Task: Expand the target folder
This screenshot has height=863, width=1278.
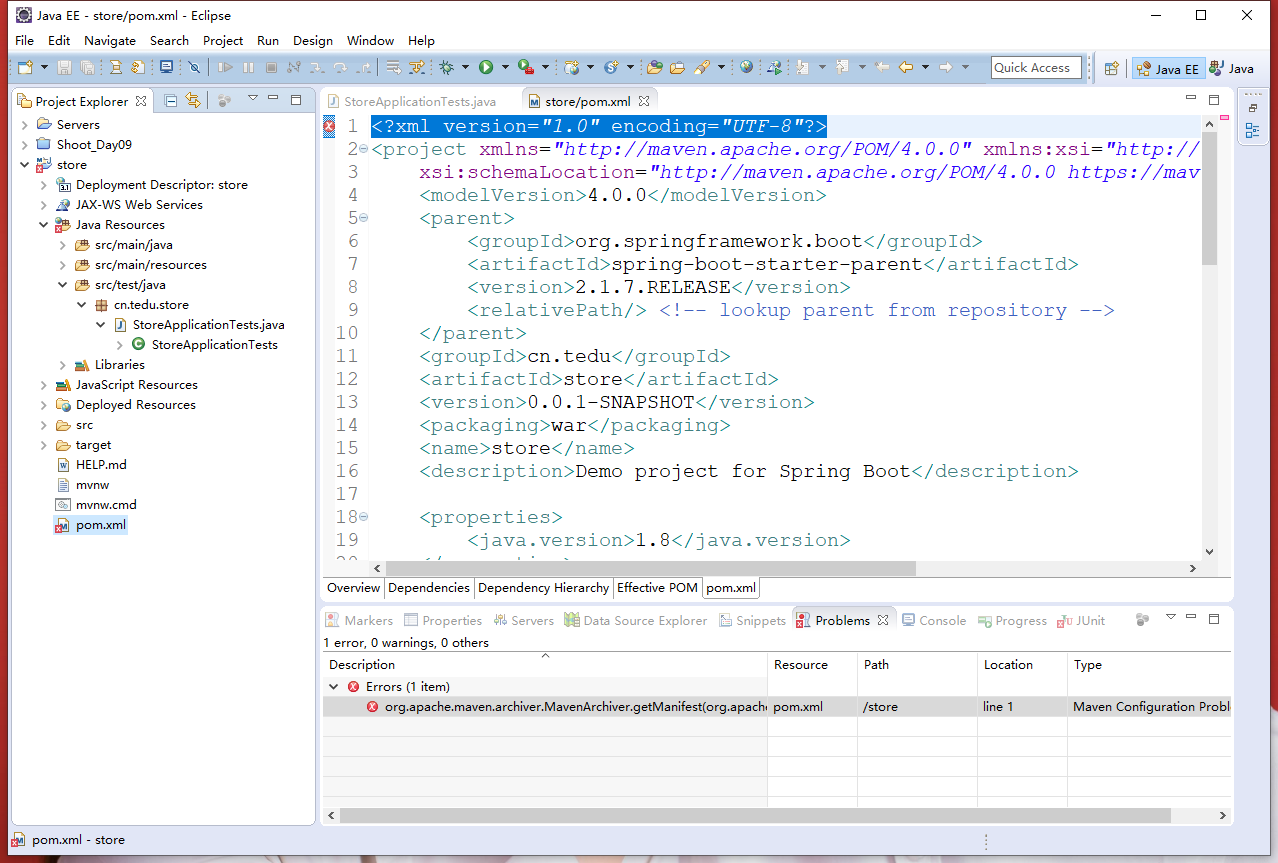Action: [44, 445]
